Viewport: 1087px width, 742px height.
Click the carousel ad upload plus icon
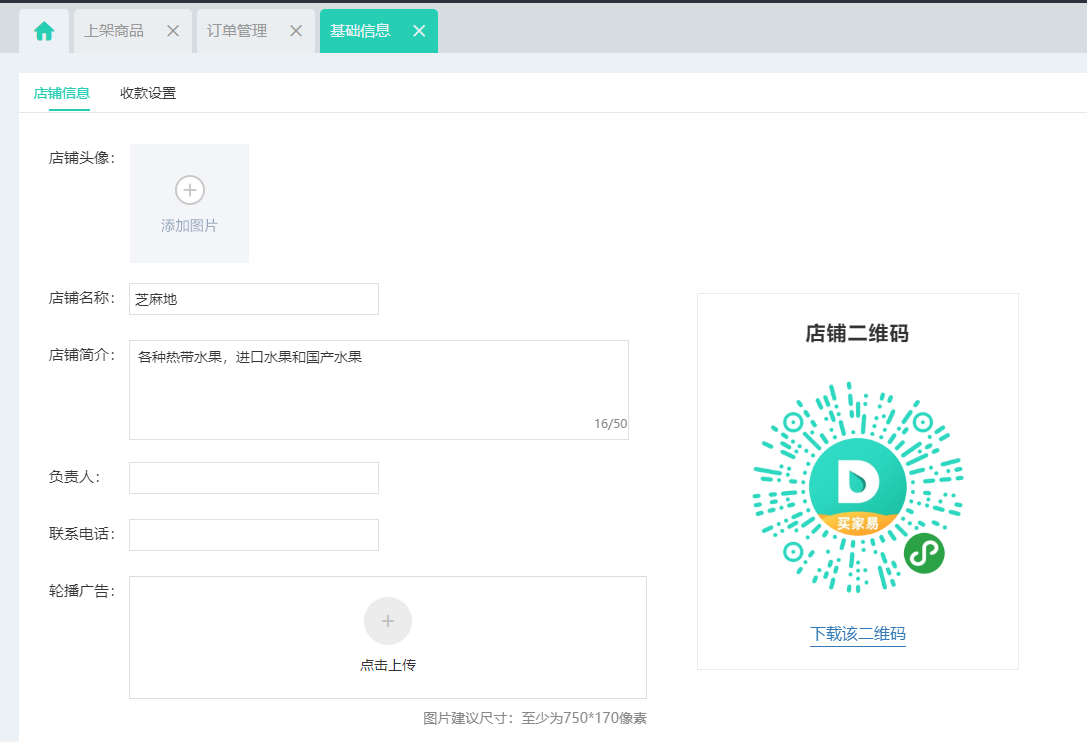(388, 621)
